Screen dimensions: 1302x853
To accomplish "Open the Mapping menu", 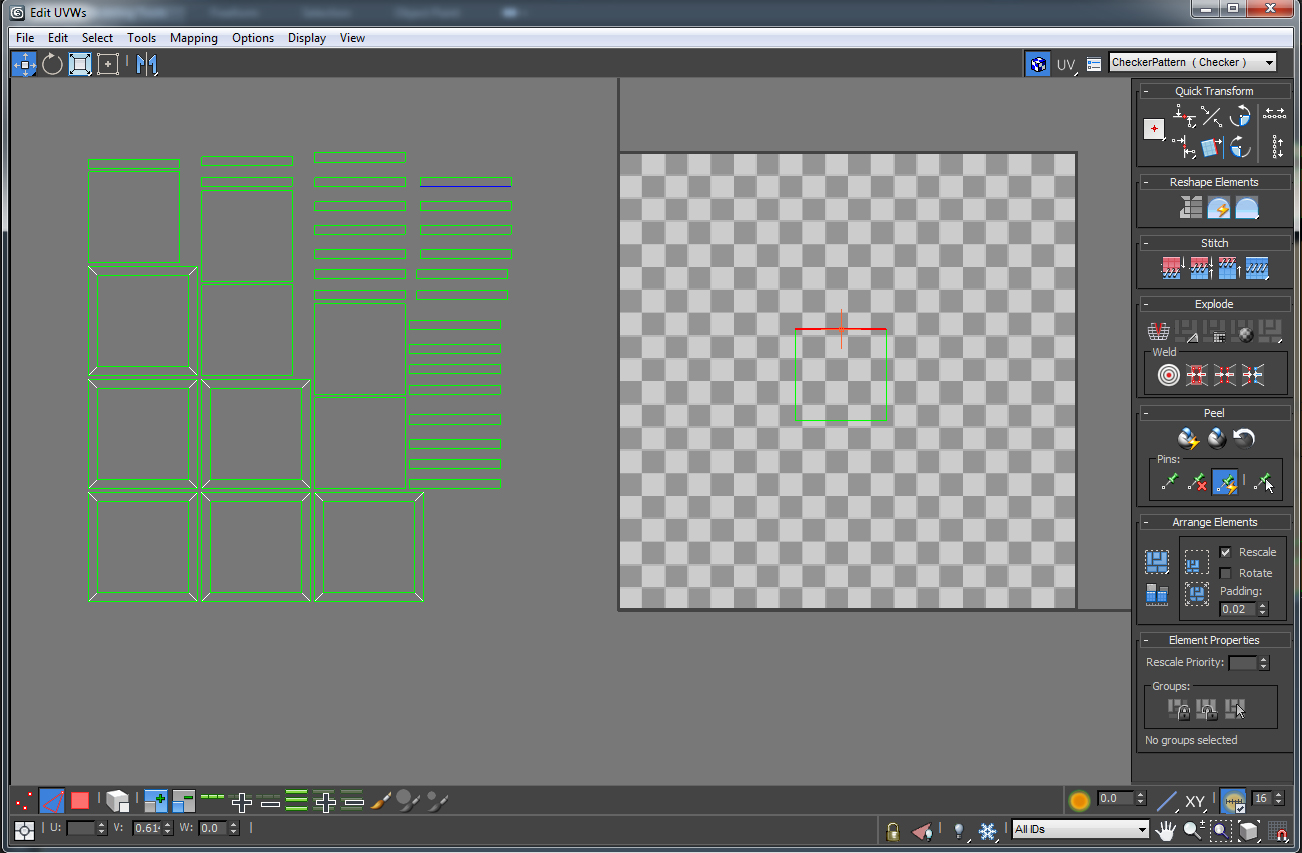I will point(194,38).
